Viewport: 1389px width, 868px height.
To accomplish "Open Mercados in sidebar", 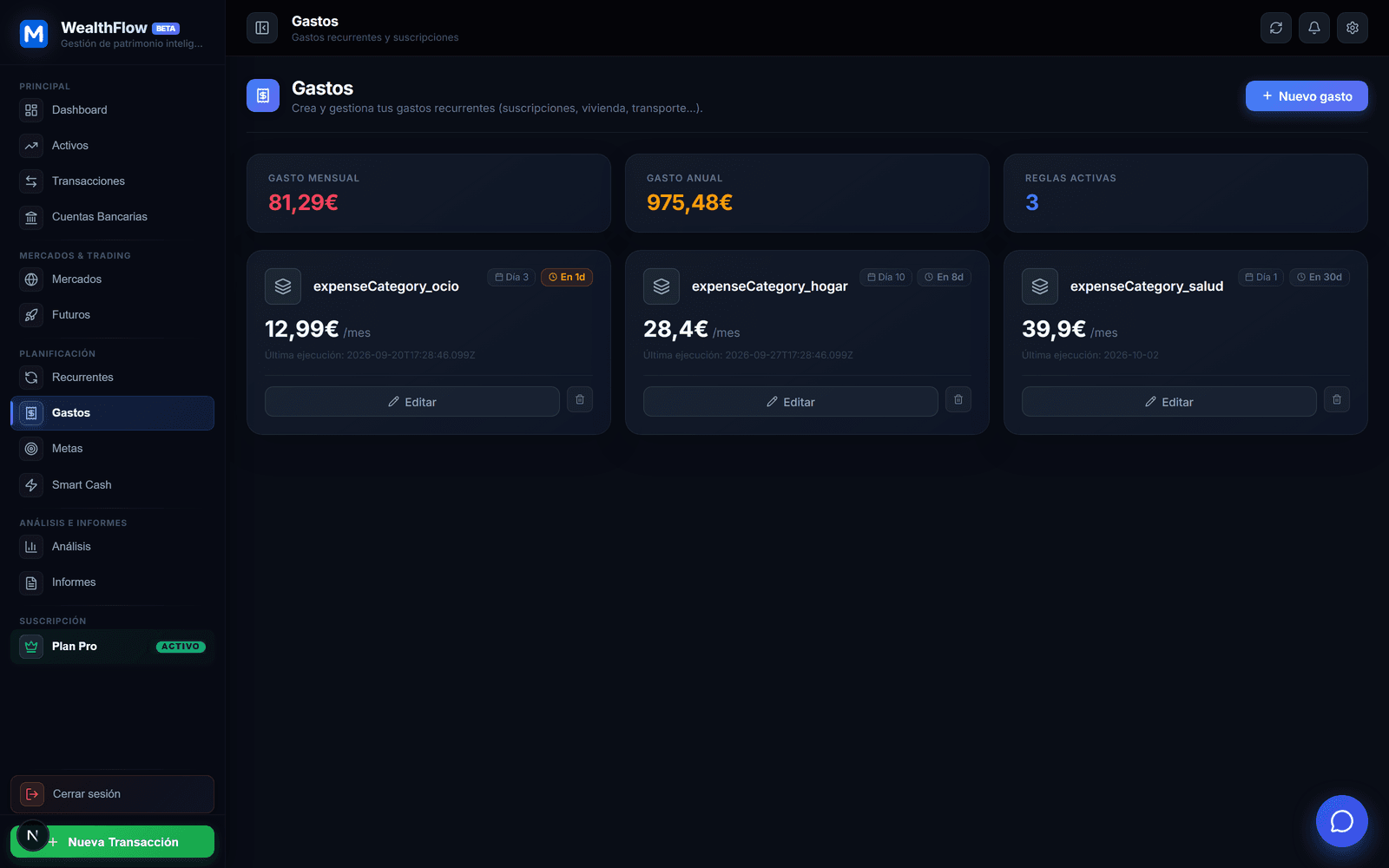I will point(112,279).
